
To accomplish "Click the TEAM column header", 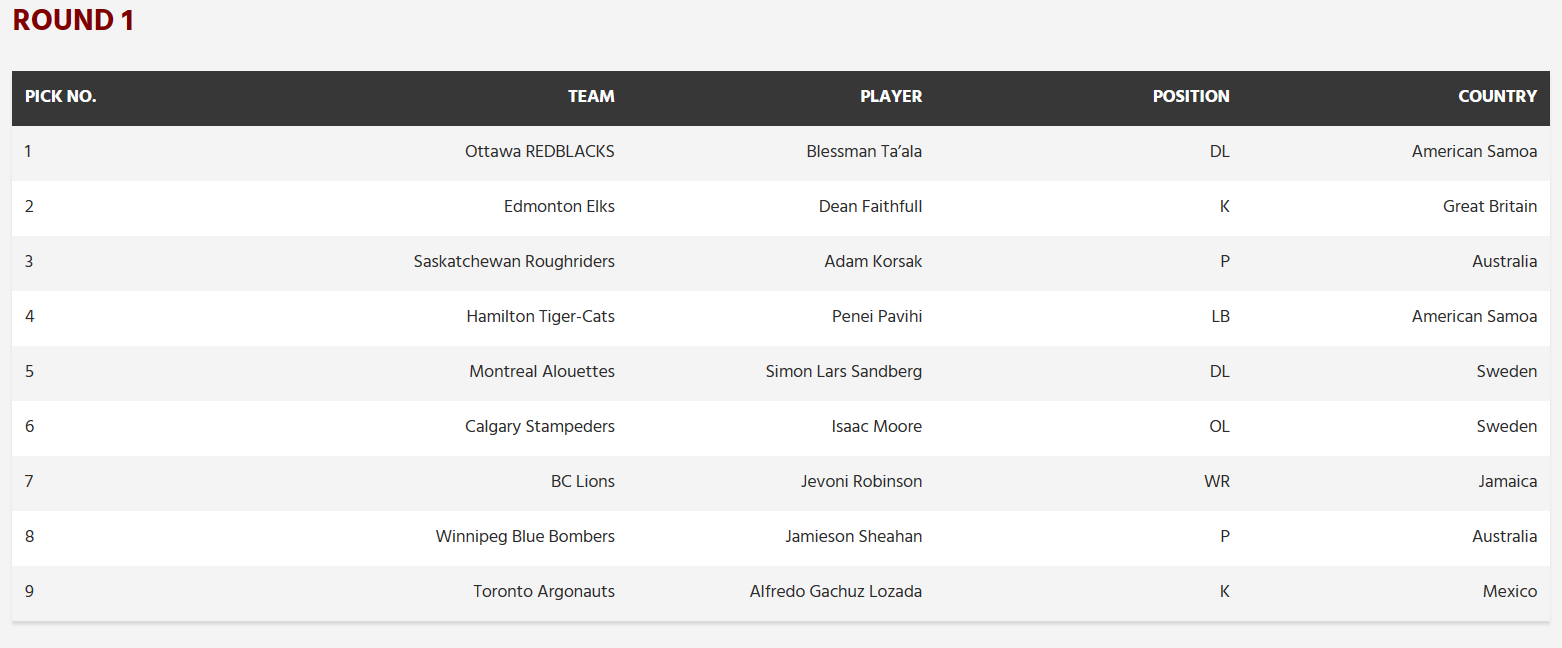I will (x=591, y=97).
